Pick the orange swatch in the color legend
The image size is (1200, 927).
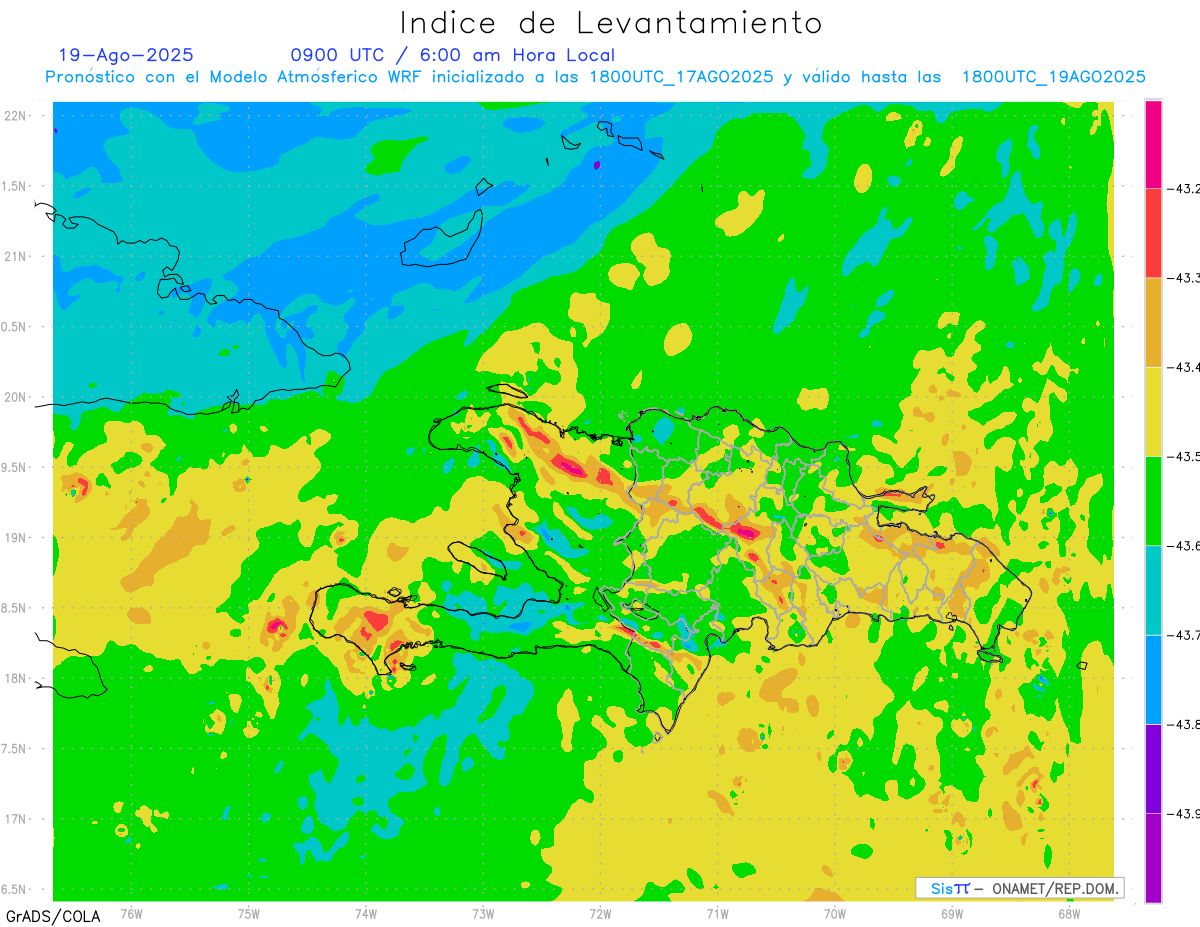[x=1153, y=322]
